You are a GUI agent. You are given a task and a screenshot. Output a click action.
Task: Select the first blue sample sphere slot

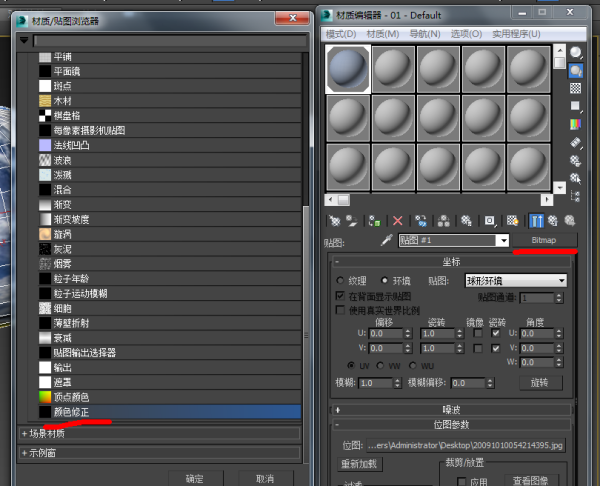point(348,69)
